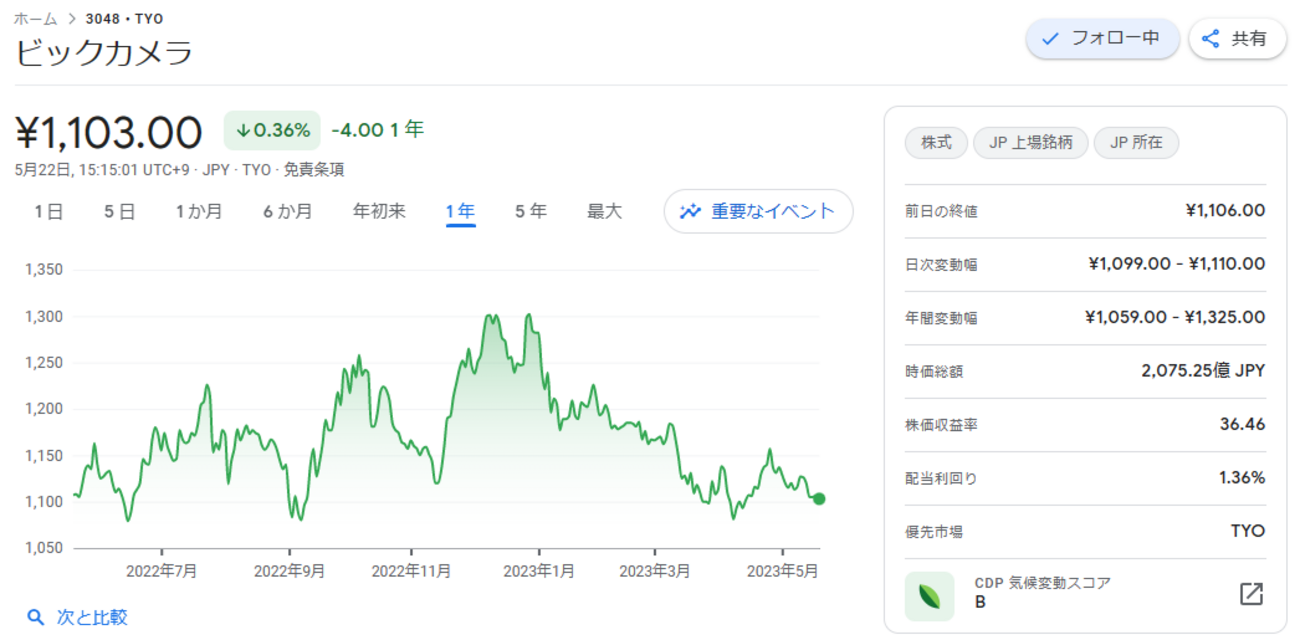This screenshot has height=640, width=1300.
Task: Click the 2022年11月 axis label
Action: pos(411,570)
